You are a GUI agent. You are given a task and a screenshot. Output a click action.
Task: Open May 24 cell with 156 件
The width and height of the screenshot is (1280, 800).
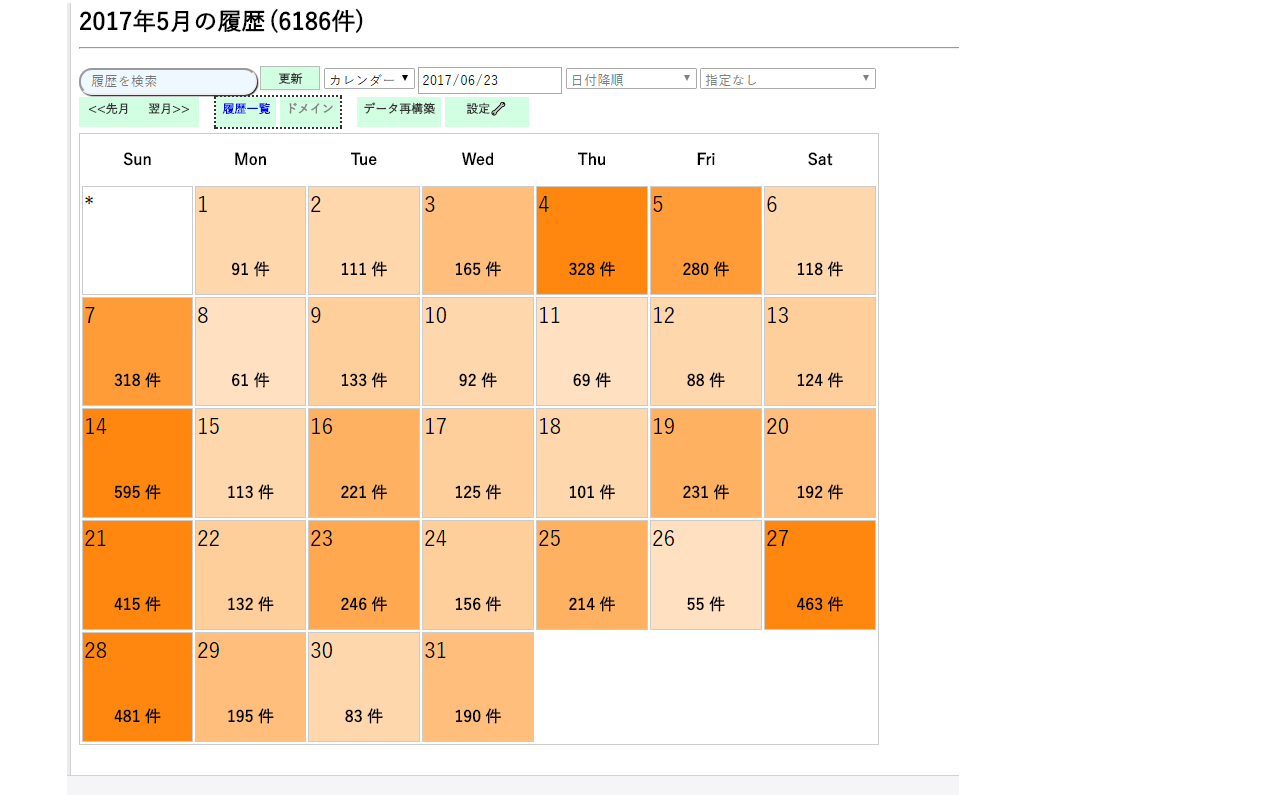pyautogui.click(x=478, y=575)
